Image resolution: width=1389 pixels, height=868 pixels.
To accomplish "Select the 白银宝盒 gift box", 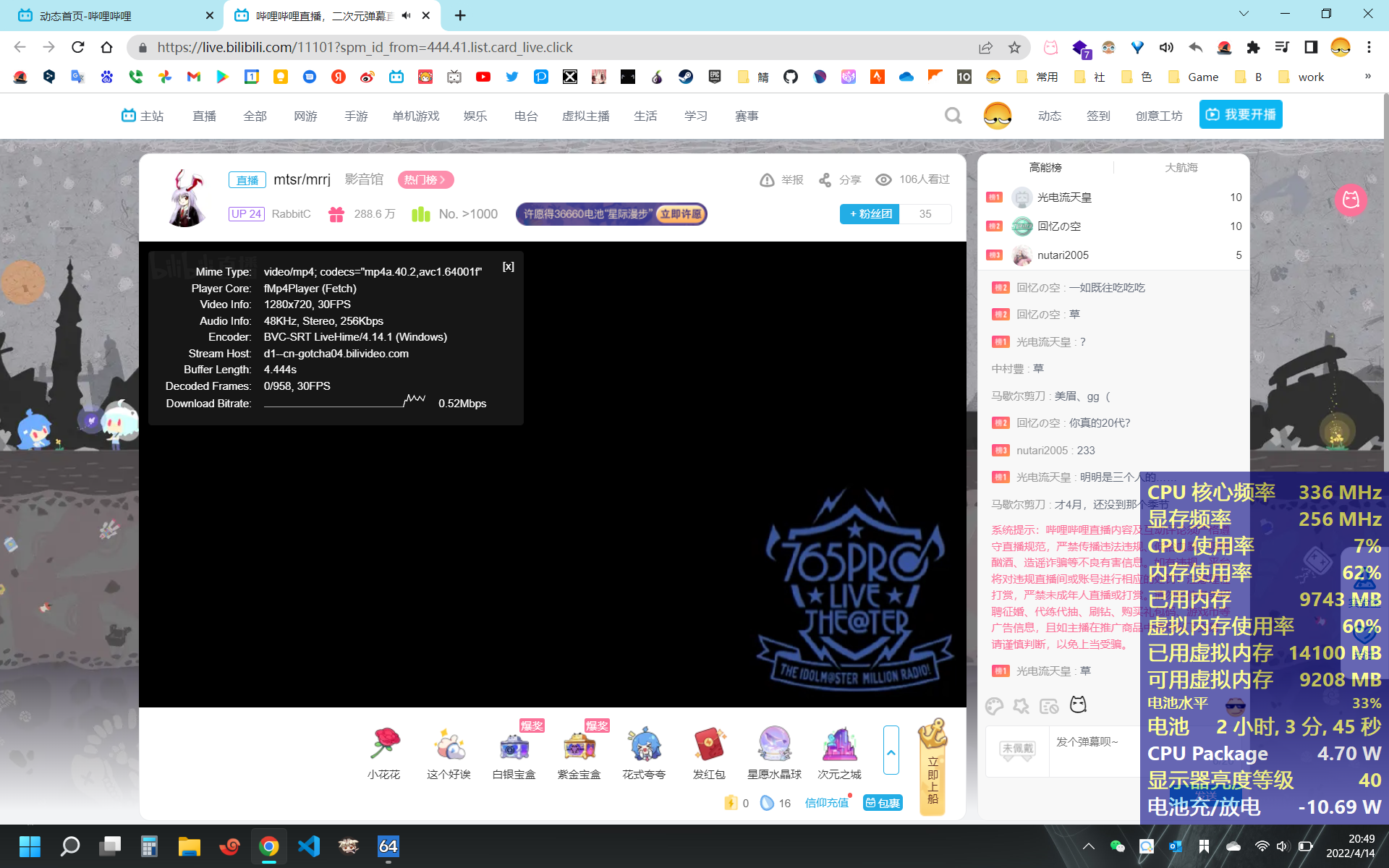I will coord(514,754).
